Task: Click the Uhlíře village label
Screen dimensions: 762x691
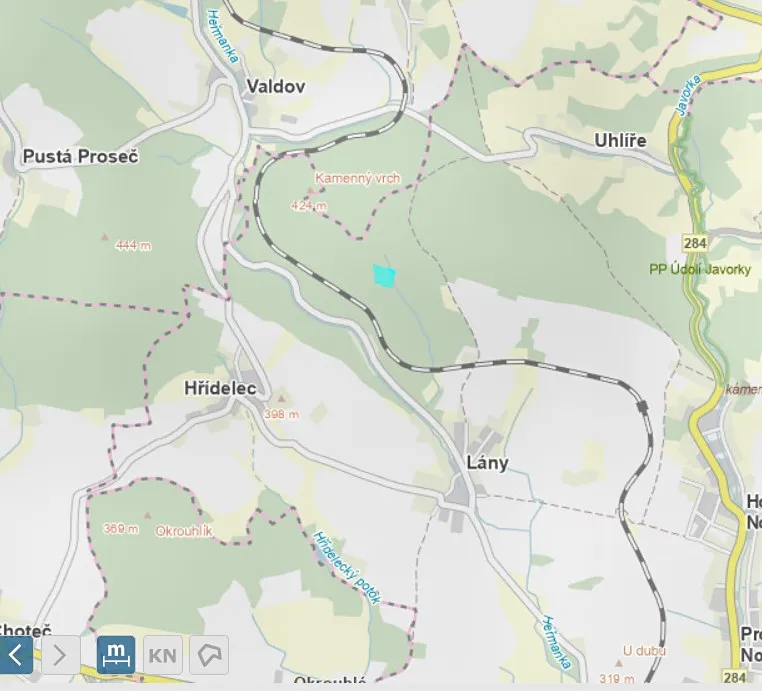Action: pos(621,141)
